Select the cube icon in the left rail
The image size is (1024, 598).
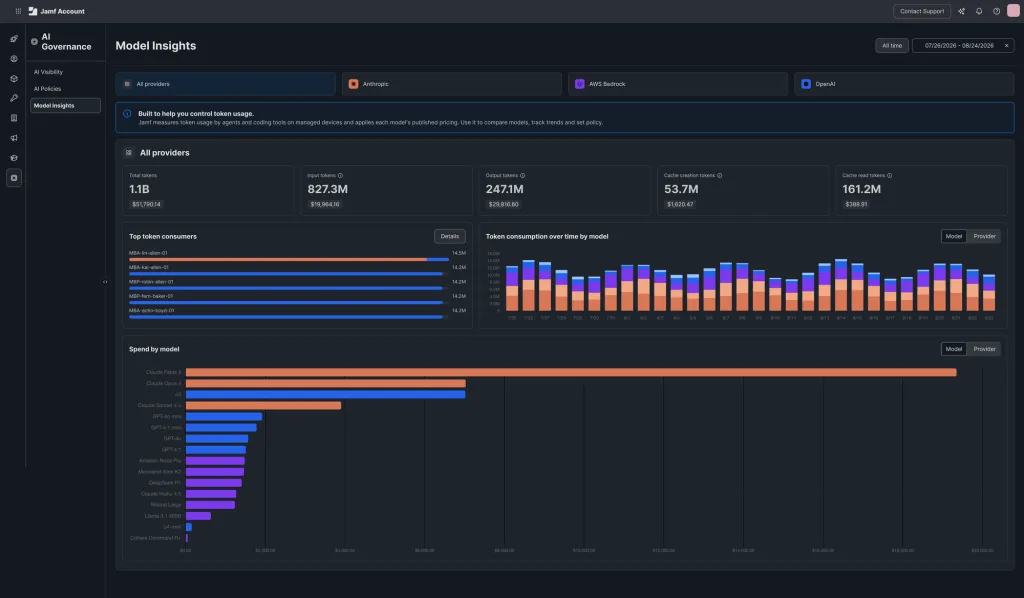(14, 79)
